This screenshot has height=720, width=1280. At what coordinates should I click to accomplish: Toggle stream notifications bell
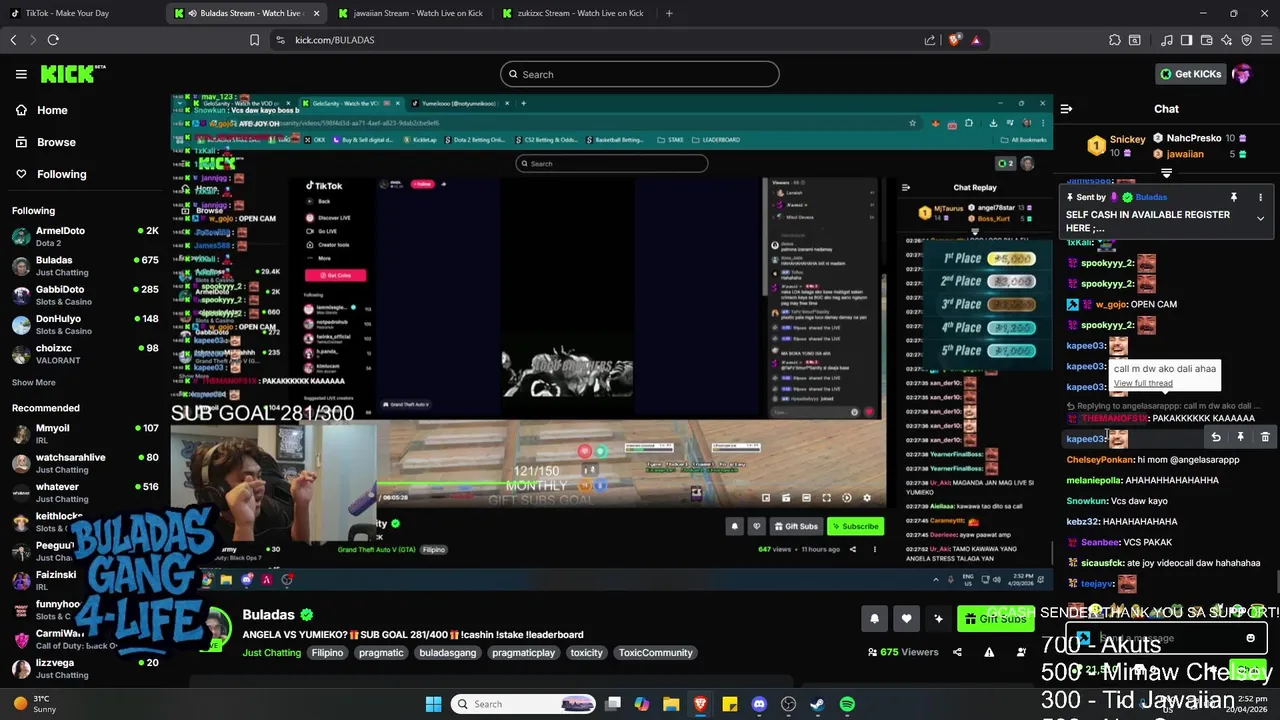tap(874, 618)
